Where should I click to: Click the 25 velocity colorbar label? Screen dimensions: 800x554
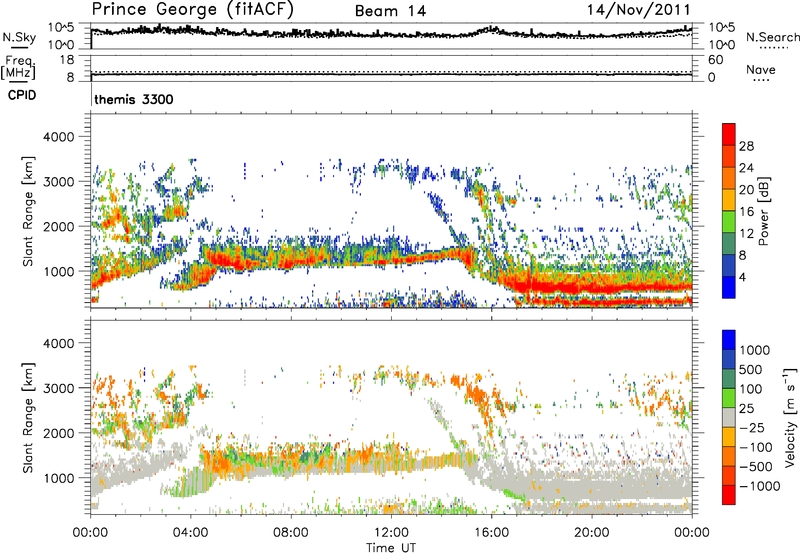[746, 409]
